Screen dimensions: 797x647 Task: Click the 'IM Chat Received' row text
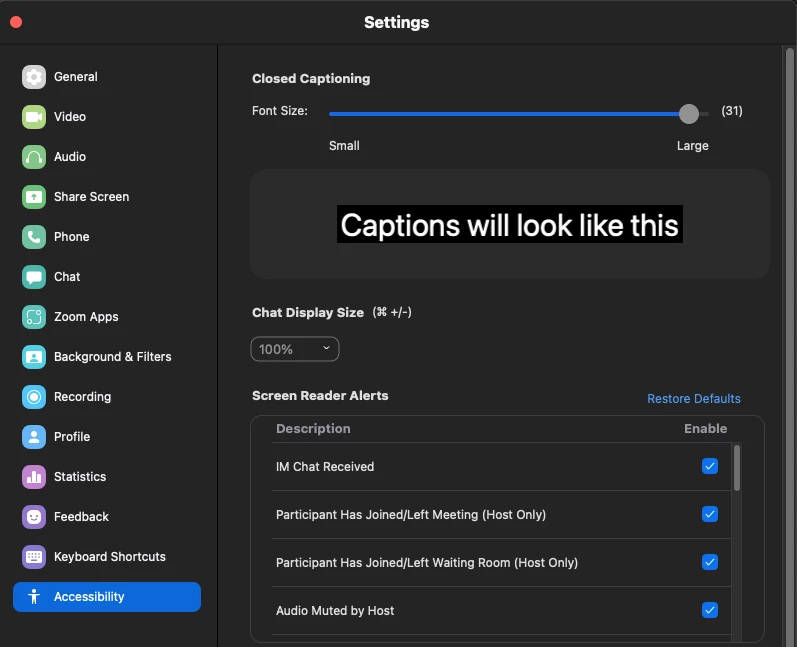[325, 467]
